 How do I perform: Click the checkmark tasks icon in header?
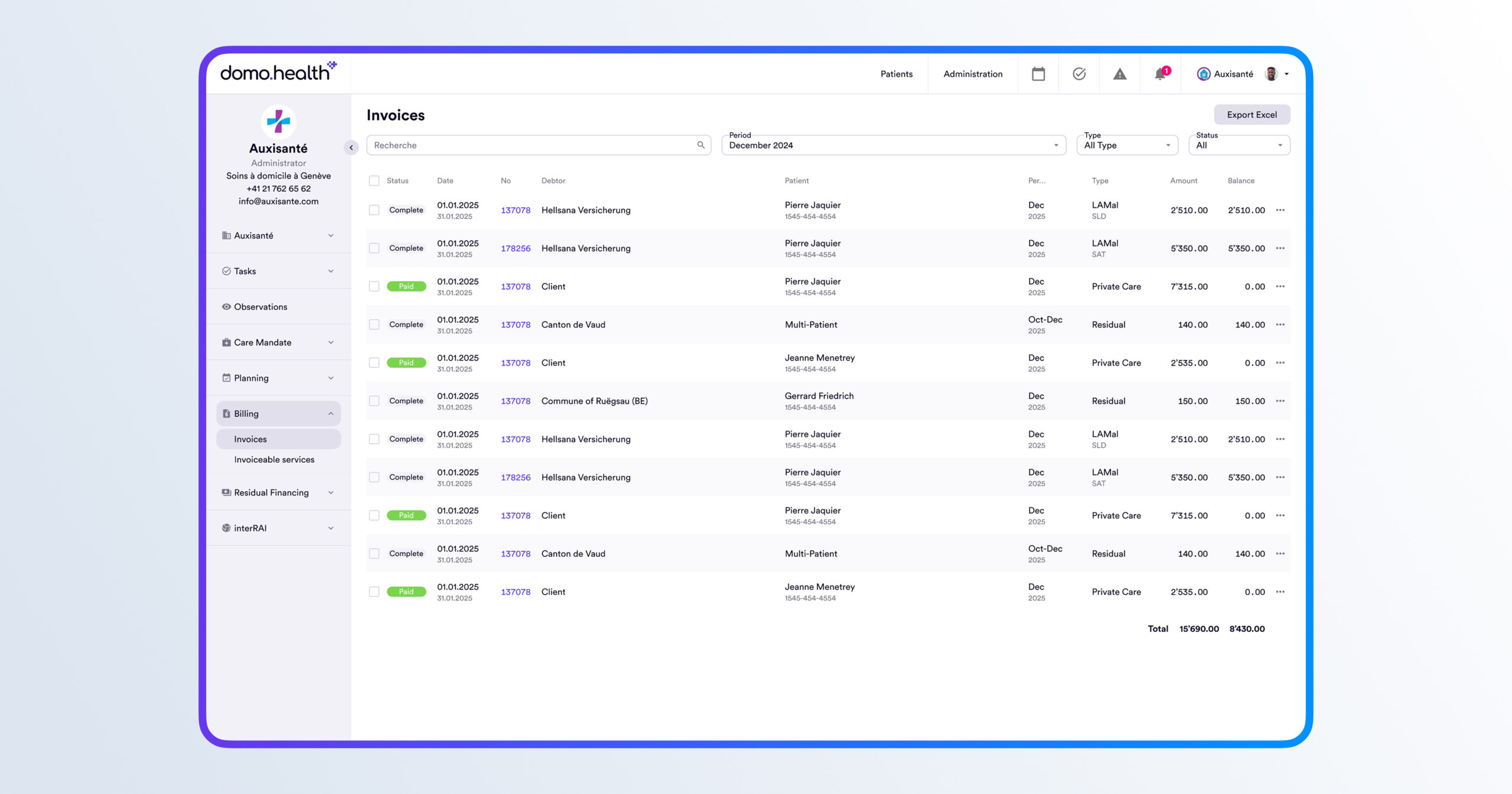1078,74
